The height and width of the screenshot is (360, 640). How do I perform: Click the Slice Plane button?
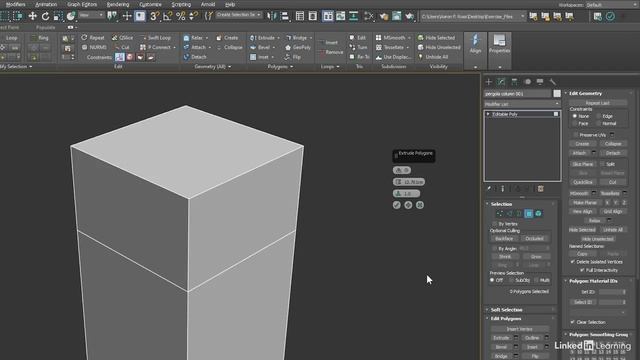tap(582, 164)
